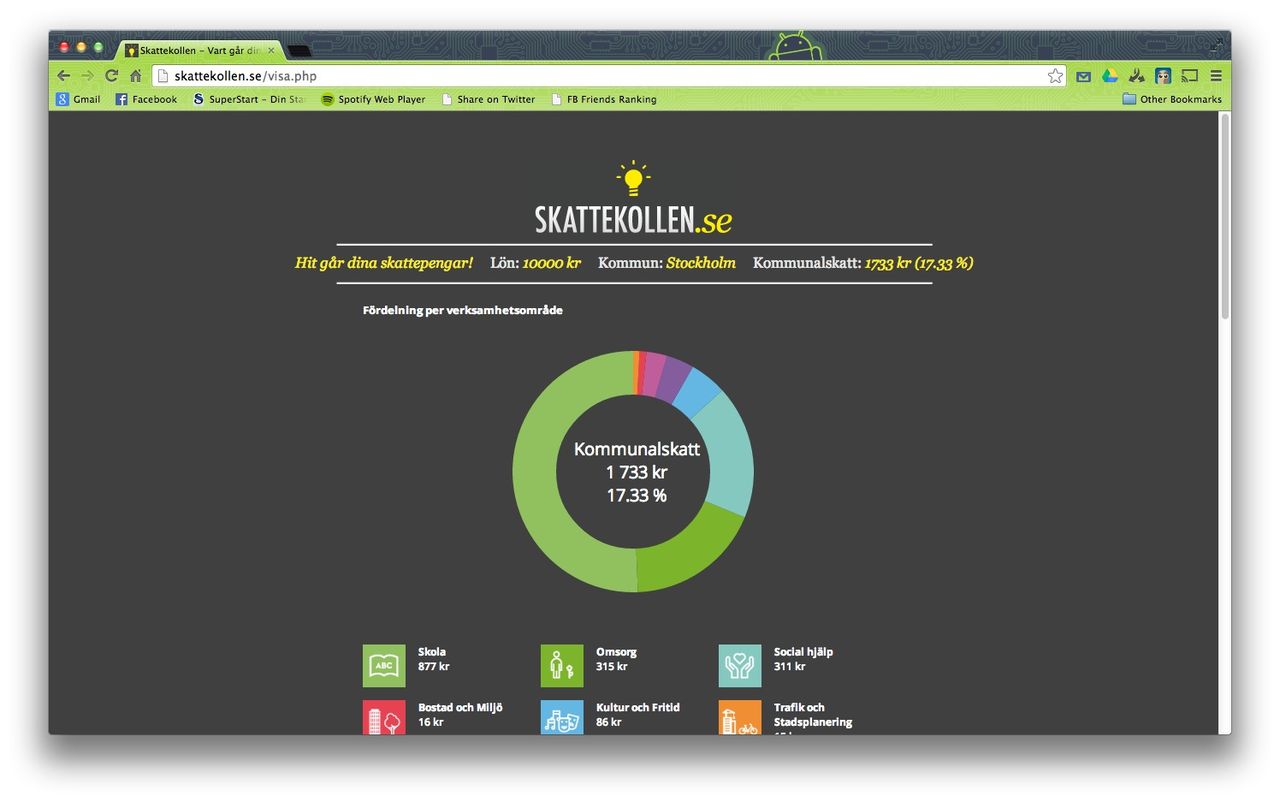Click the Bostad och Miljö 16 kr label
Screen dimensions: 1280x802
tap(460, 714)
